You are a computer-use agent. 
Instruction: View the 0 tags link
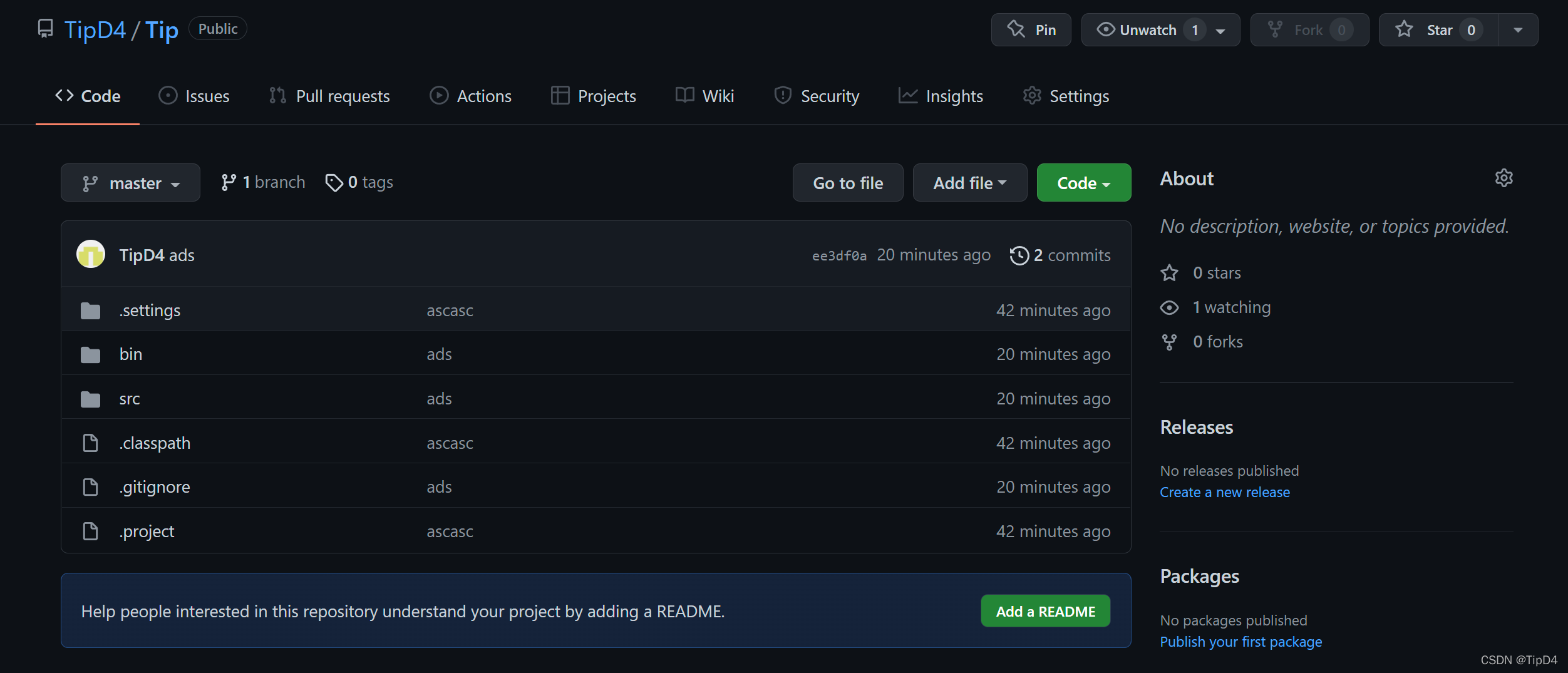point(359,182)
